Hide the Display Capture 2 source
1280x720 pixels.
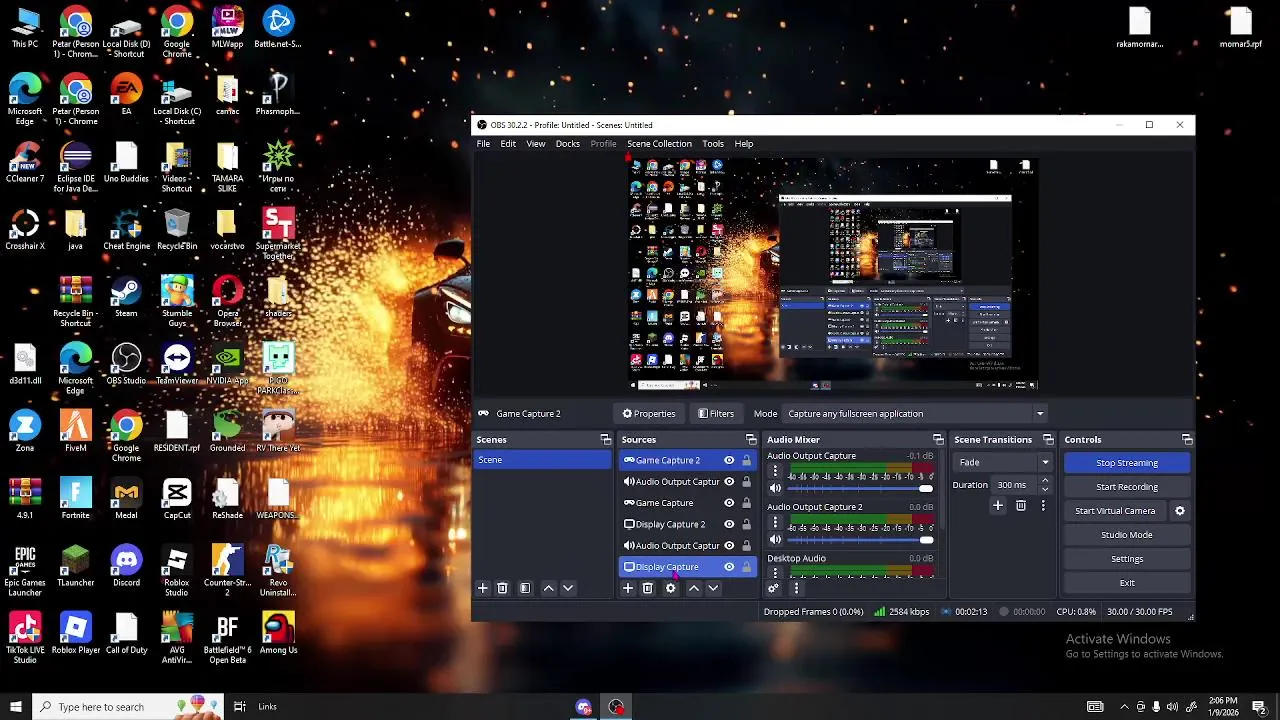tap(729, 525)
